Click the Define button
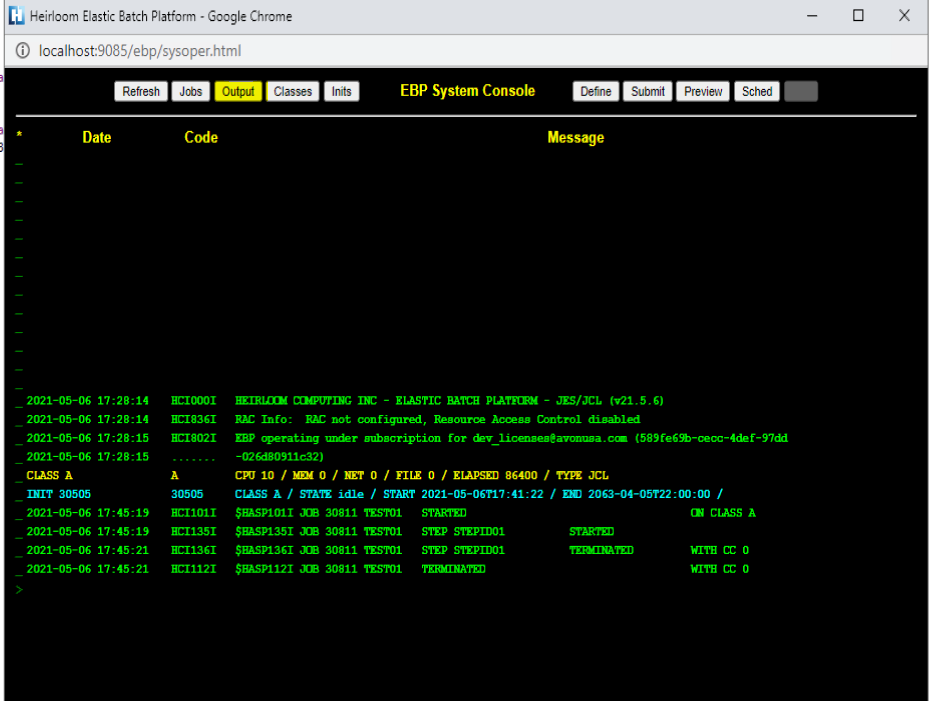 [596, 91]
